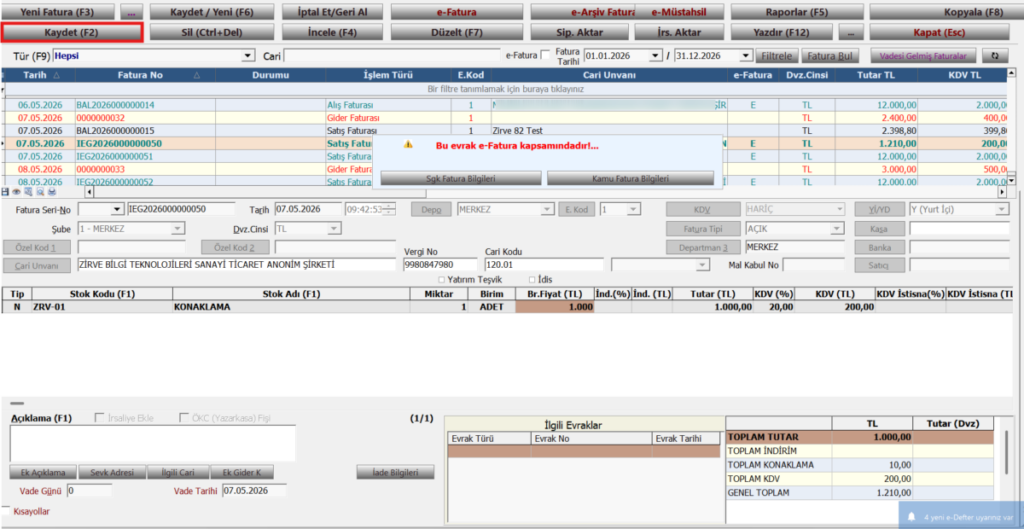Click the Vade Günü input field
This screenshot has width=1024, height=529.
[x=89, y=490]
